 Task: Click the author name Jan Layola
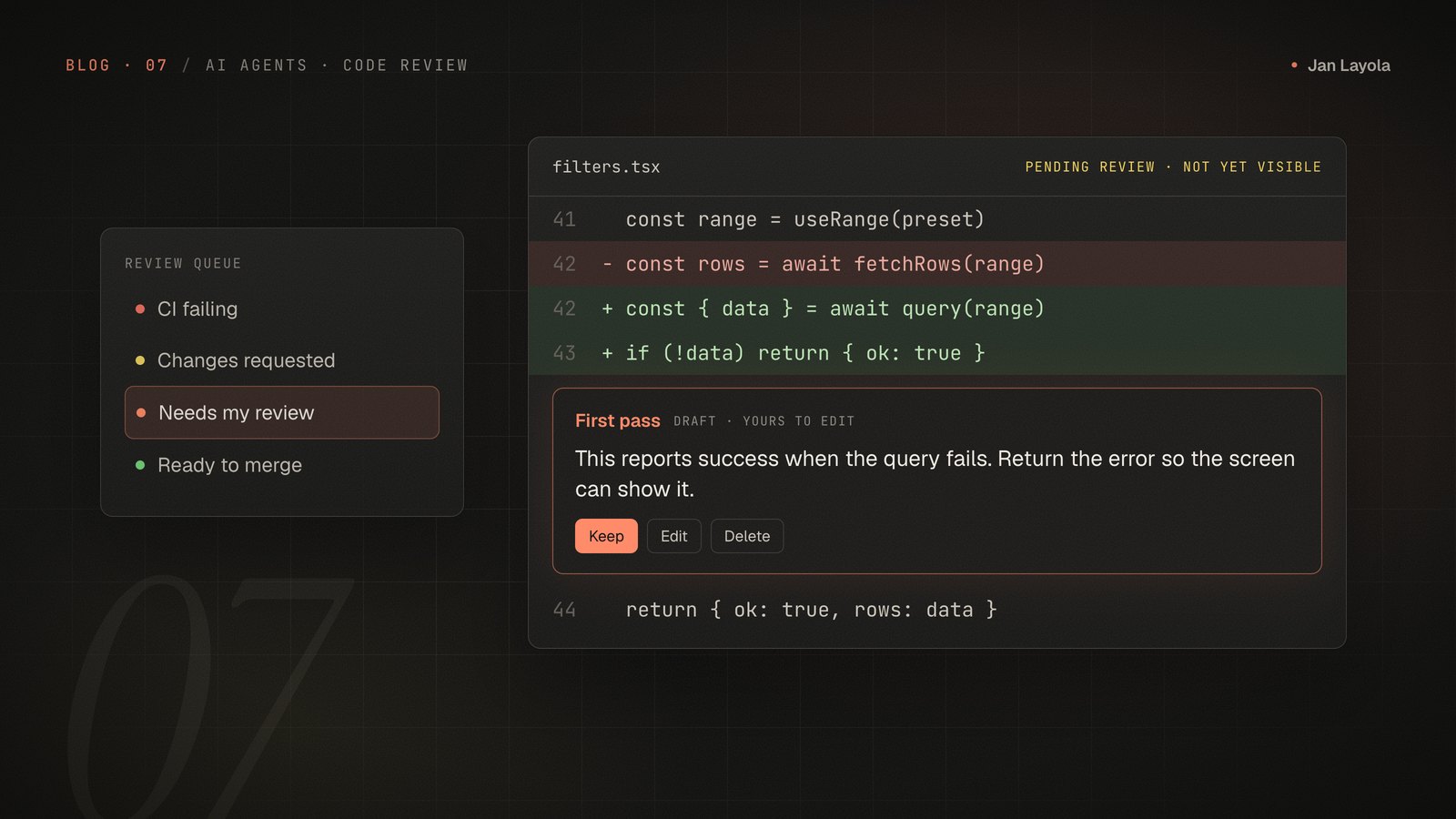point(1349,66)
